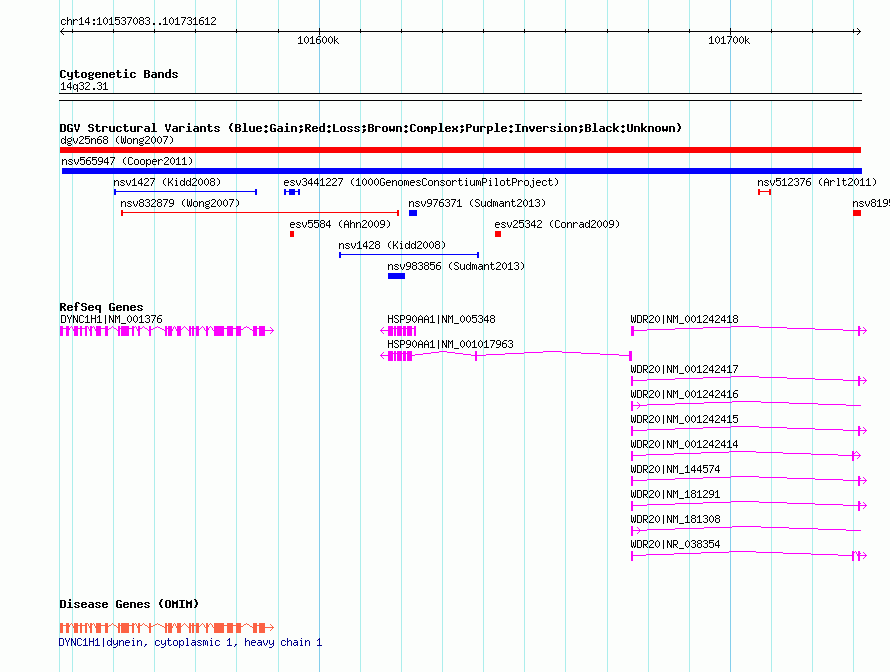
Task: Click the WDR20|NR_038354 label text
Action: click(675, 544)
